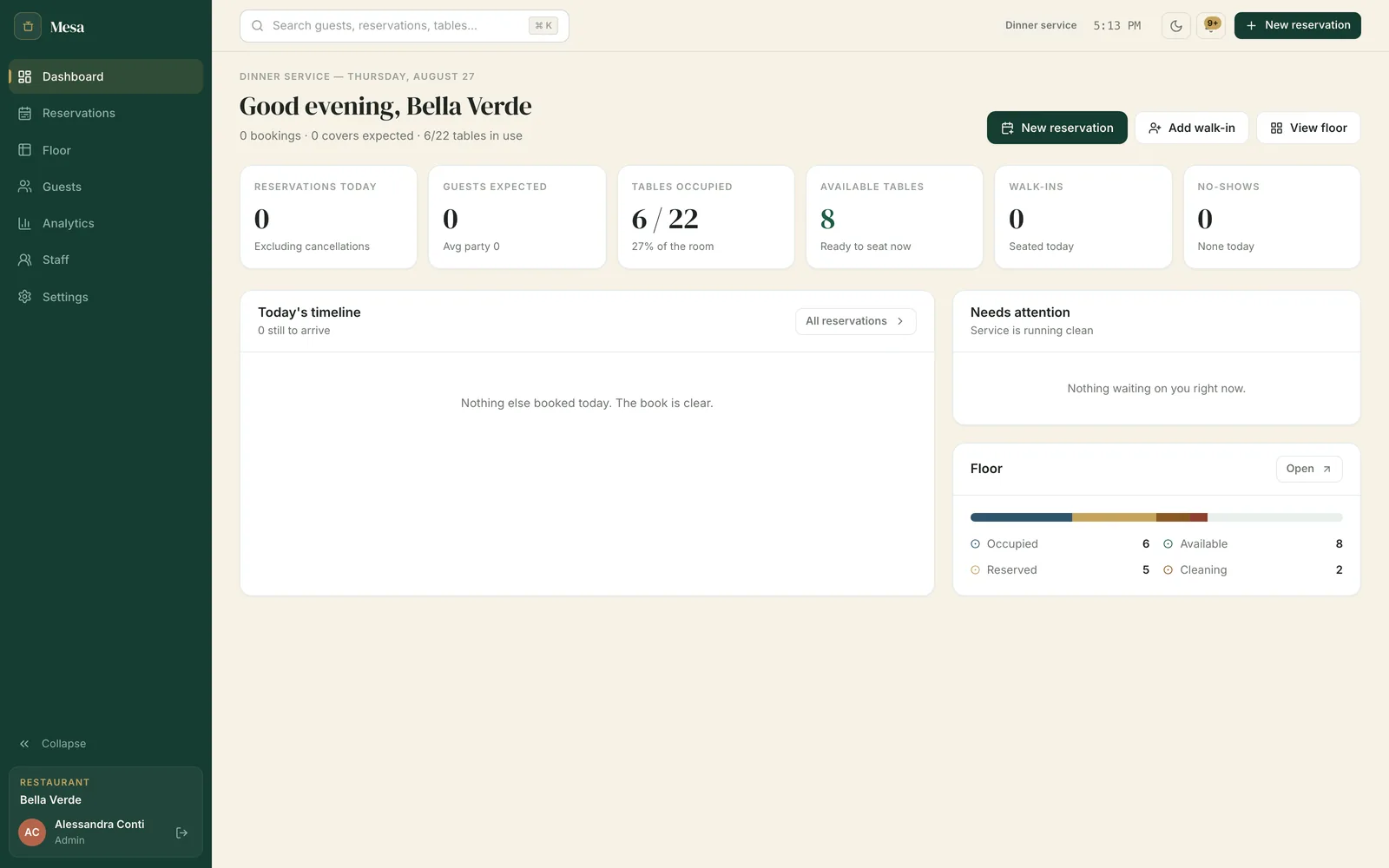Click the green header New reservation button
Screen dimensions: 1389x868
coord(1057,128)
